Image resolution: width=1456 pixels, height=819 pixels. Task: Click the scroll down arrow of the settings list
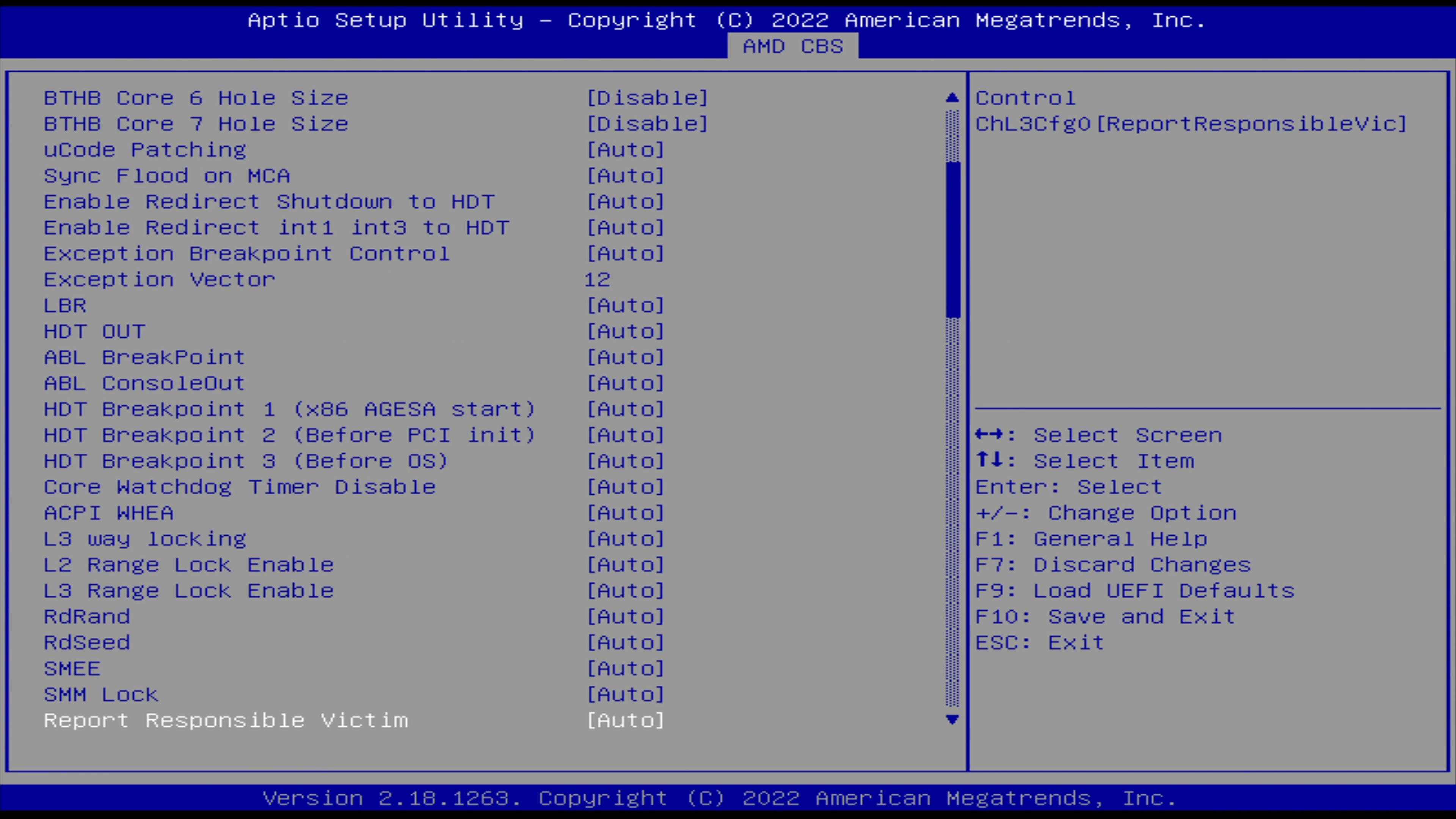click(952, 720)
